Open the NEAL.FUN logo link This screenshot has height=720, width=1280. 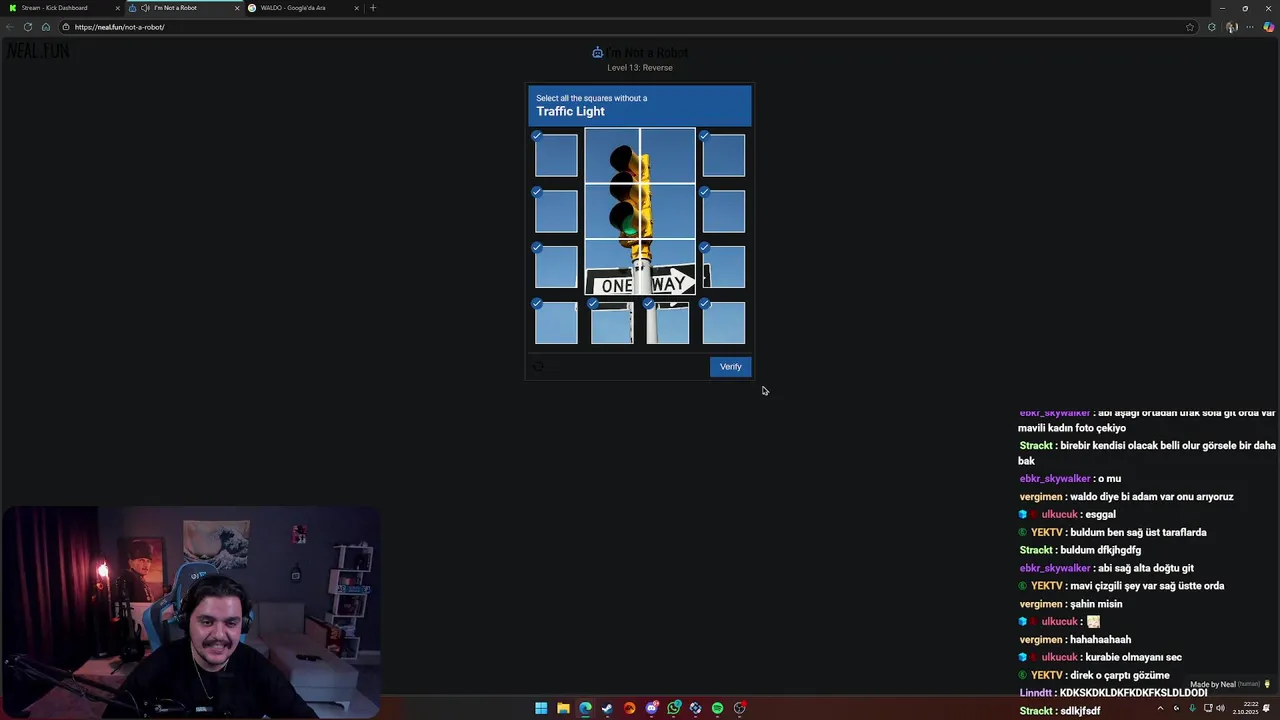coord(38,50)
